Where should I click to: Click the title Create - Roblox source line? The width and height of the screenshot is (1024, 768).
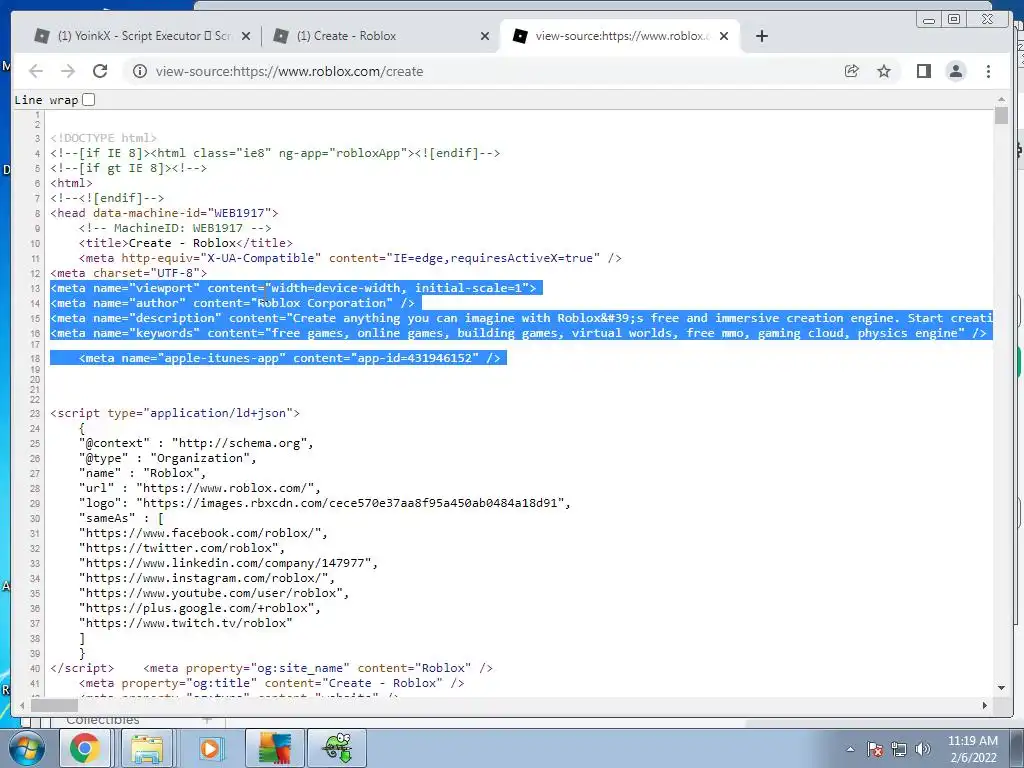pyautogui.click(x=185, y=243)
